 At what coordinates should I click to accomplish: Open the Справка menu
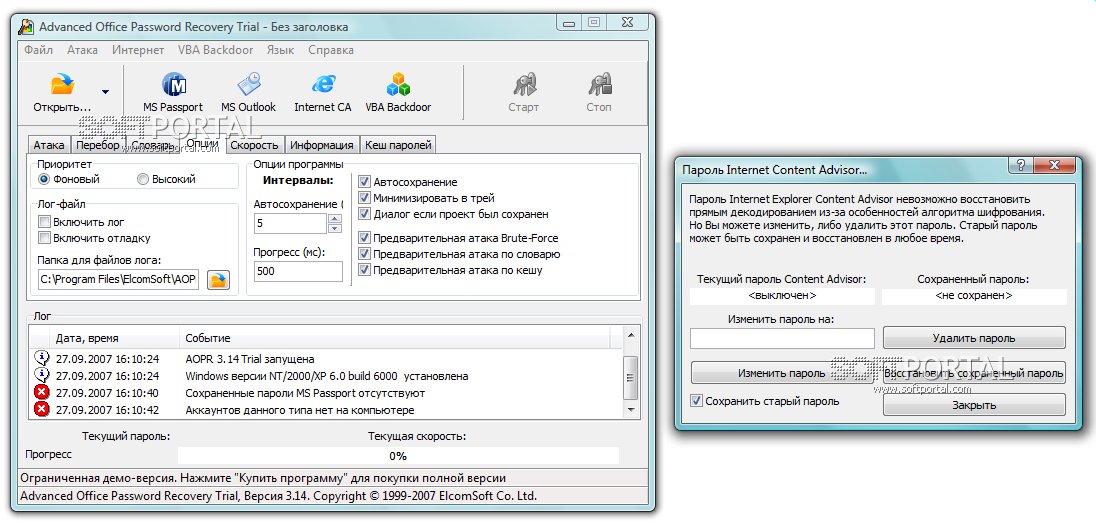tap(331, 50)
